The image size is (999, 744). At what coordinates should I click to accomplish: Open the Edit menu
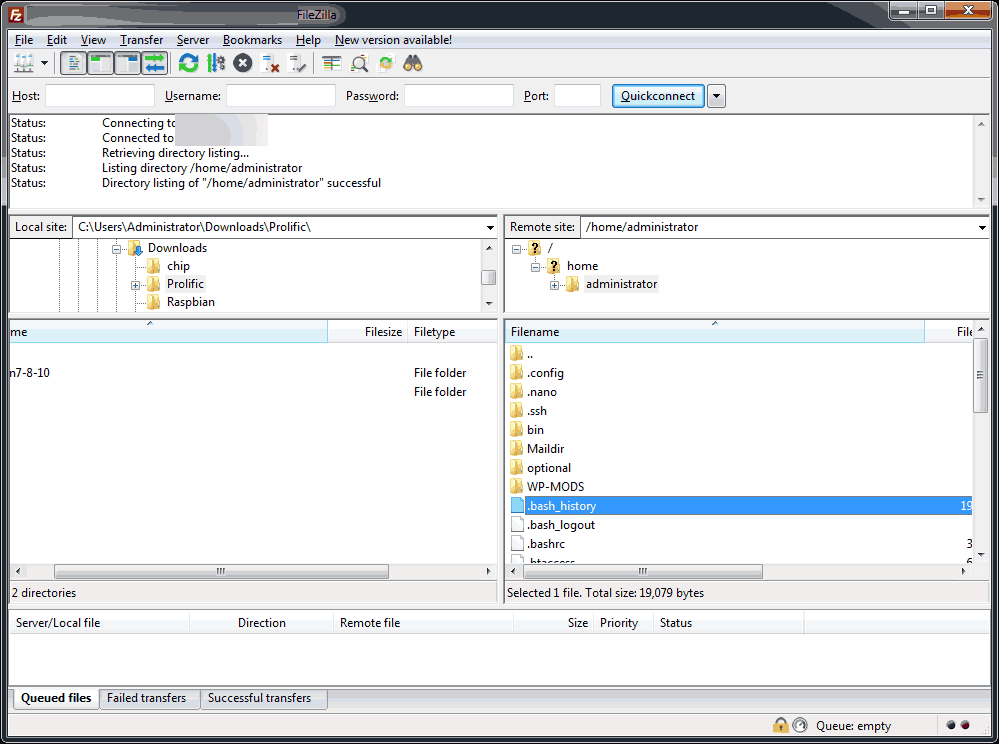coord(57,39)
